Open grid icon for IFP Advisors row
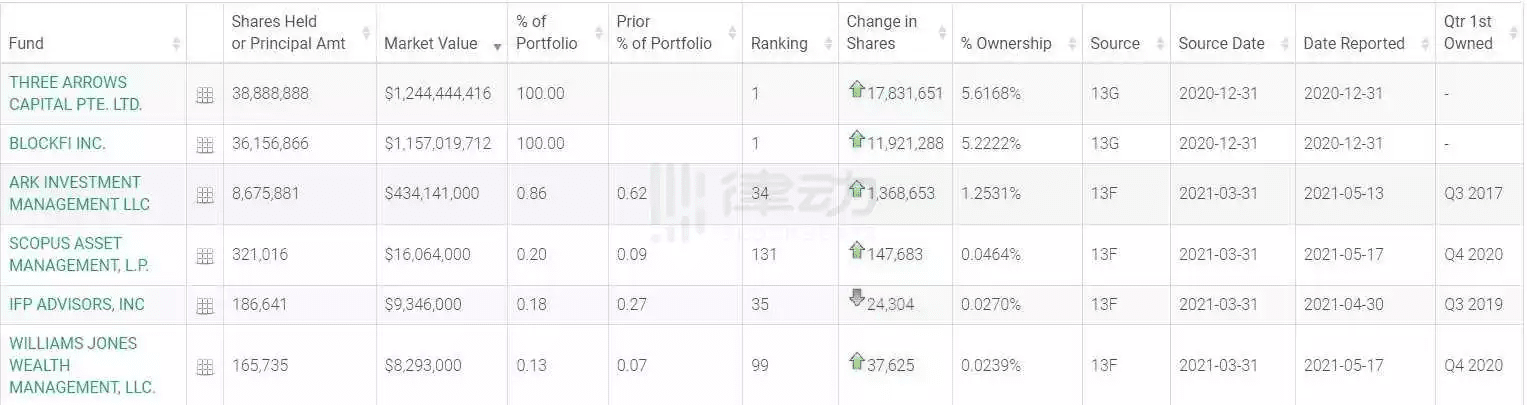The height and width of the screenshot is (405, 1527). tap(205, 306)
